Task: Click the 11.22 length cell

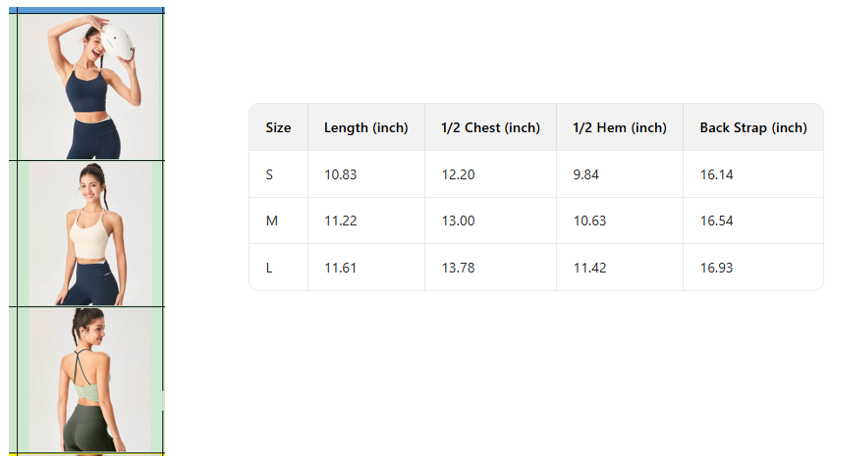Action: [340, 221]
